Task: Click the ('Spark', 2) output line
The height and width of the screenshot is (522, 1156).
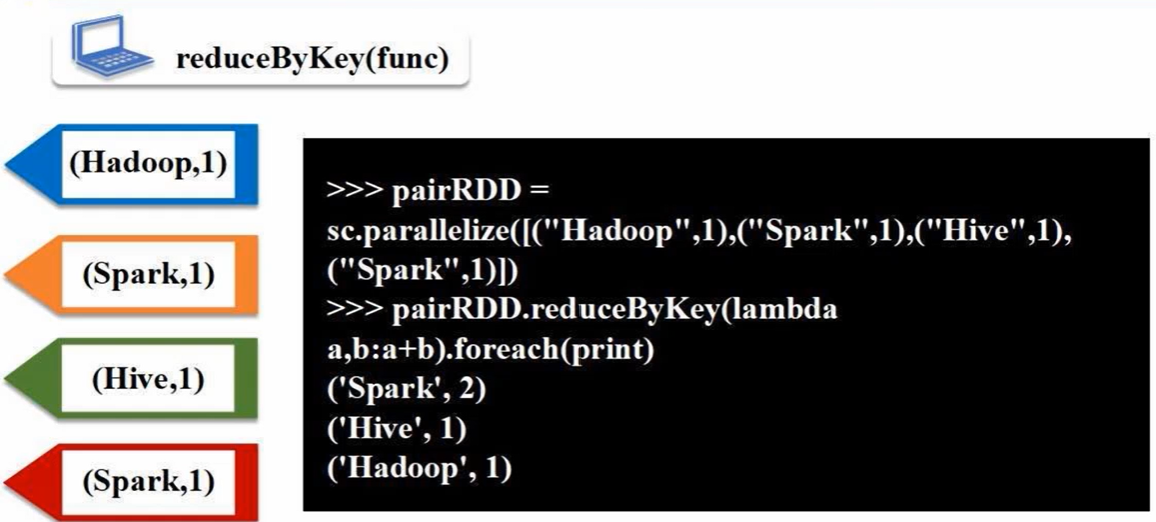Action: [405, 390]
